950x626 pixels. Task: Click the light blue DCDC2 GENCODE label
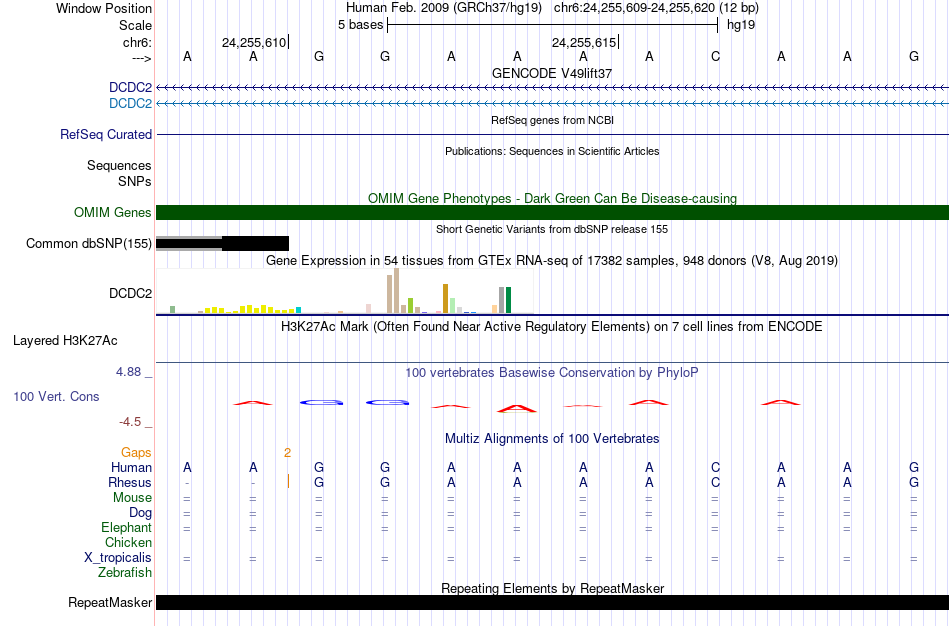[130, 103]
